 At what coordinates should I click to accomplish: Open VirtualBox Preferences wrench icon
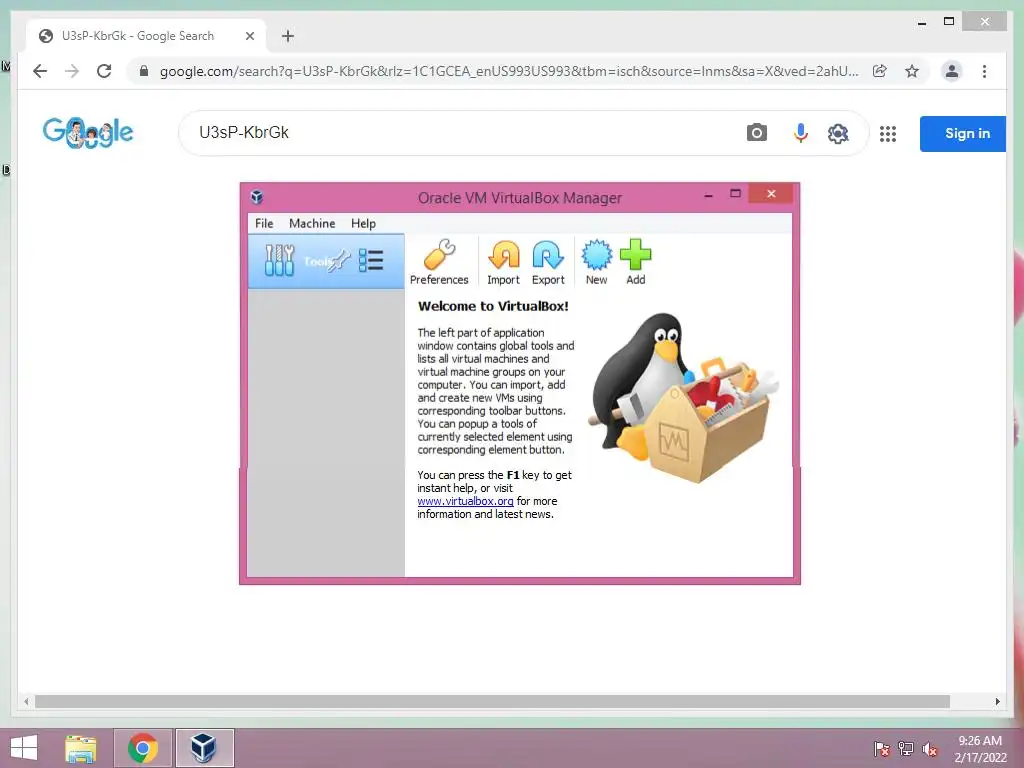click(439, 255)
